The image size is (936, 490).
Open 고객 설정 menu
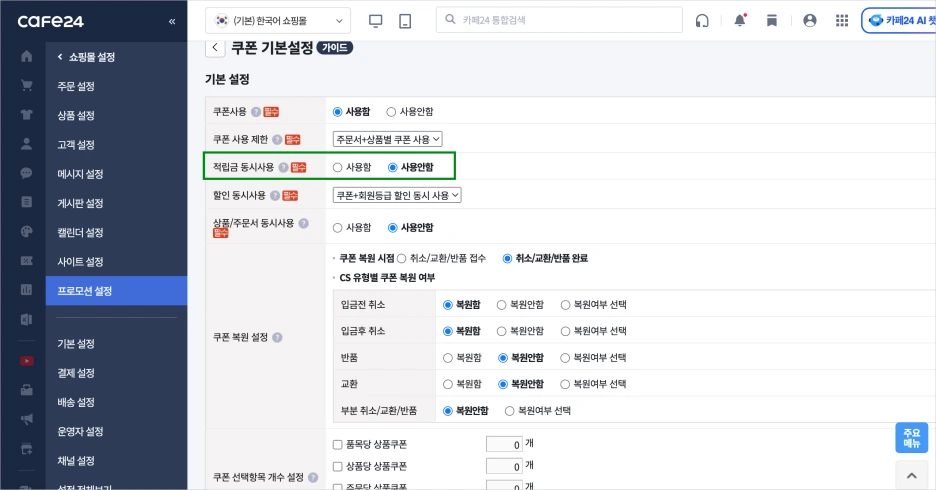(76, 144)
